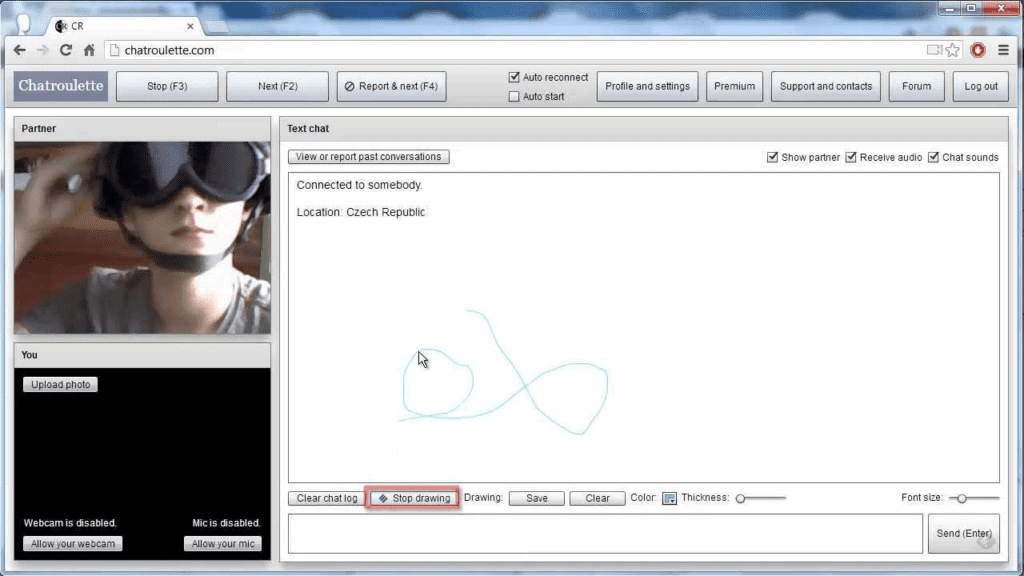1024x576 pixels.
Task: Enable the Auto start checkbox
Action: (516, 97)
